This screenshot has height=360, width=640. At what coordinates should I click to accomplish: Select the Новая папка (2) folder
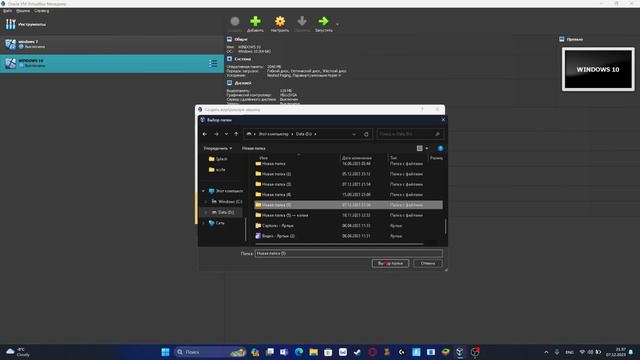coord(348,174)
